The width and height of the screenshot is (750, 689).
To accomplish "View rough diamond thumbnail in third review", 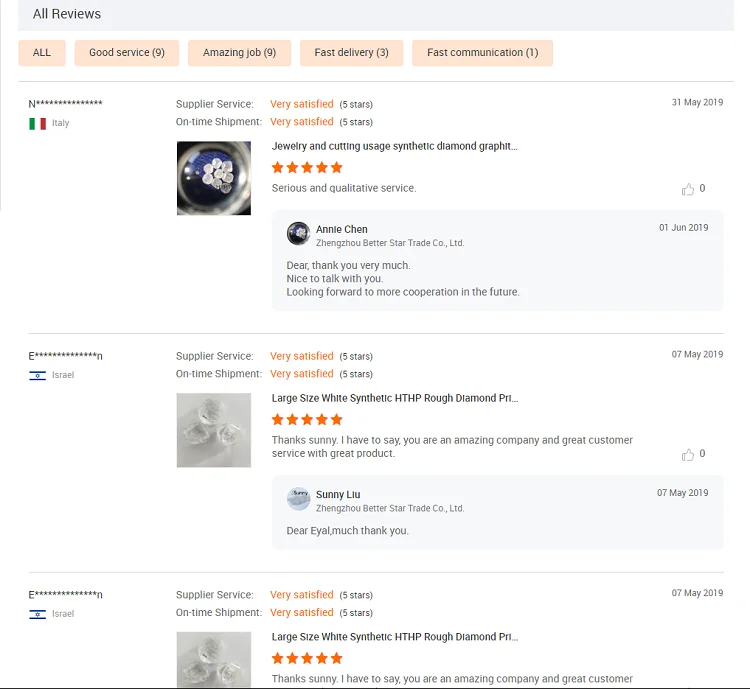I will (x=214, y=660).
